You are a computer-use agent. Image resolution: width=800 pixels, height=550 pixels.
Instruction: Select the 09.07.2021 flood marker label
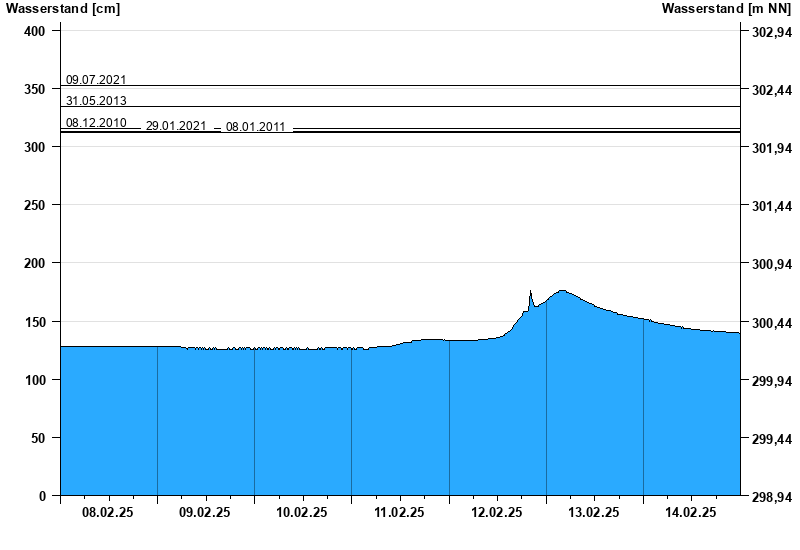(x=96, y=80)
